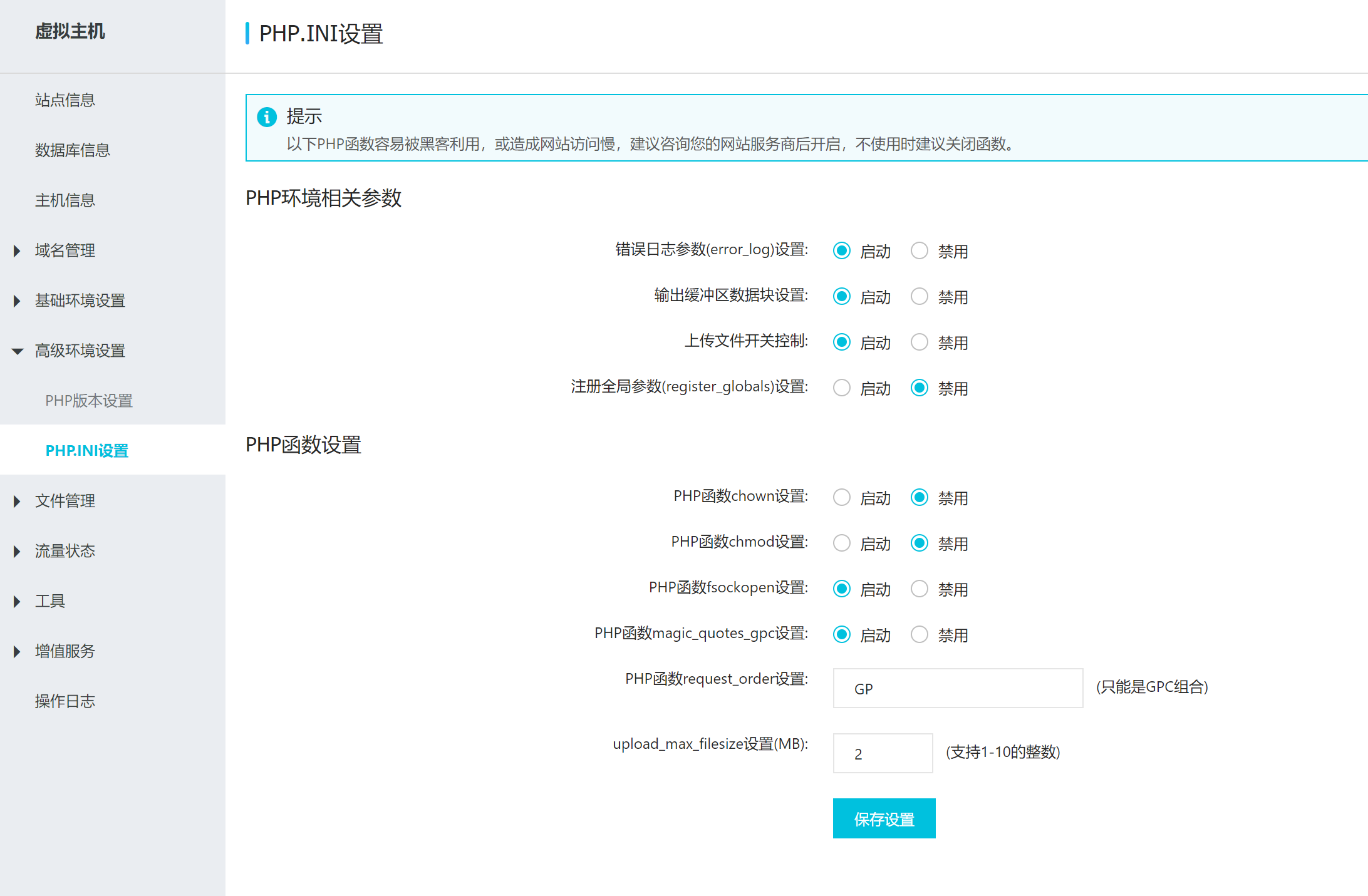
Task: Click the 保存设置 button
Action: click(x=884, y=818)
